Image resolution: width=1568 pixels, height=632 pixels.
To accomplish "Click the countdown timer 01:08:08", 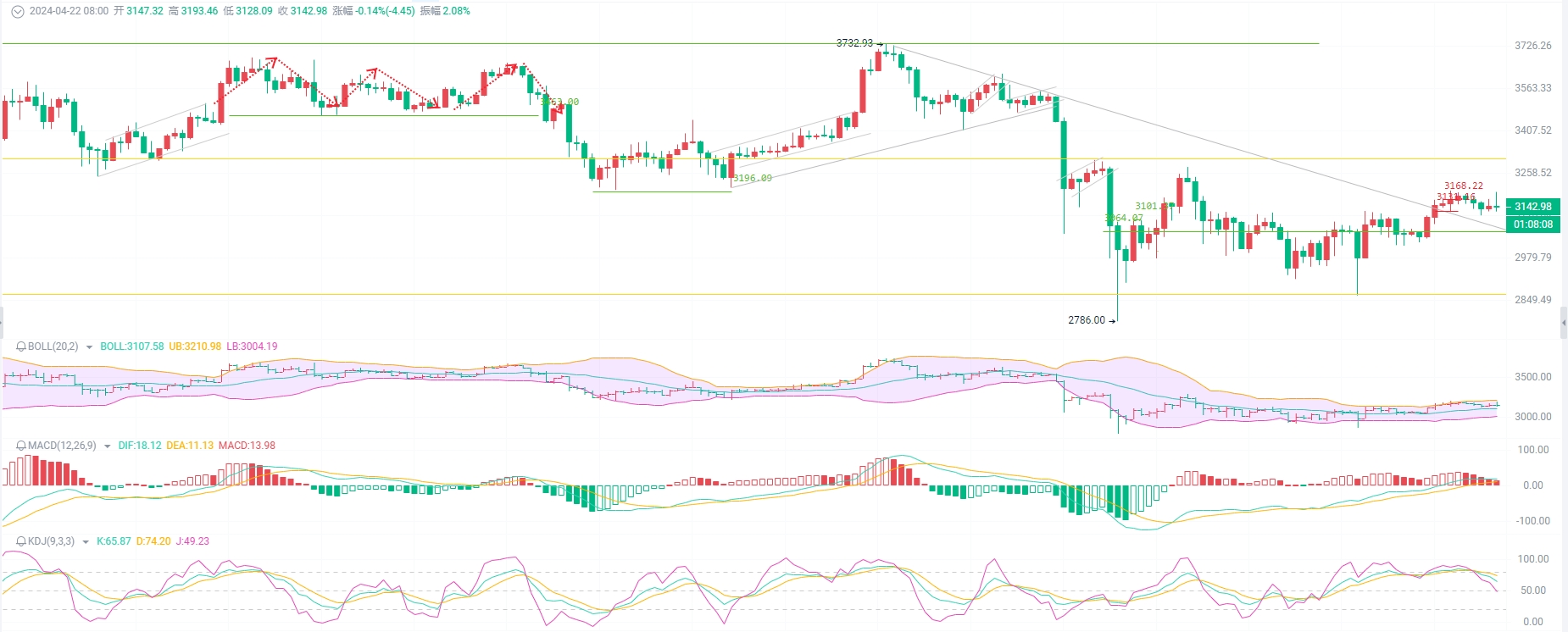I will click(x=1532, y=225).
